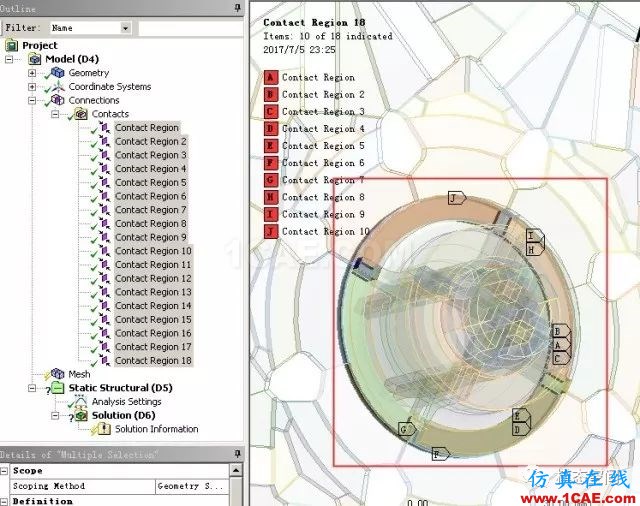Select Contact Region 11 in the tree
640x506 pixels.
point(153,265)
